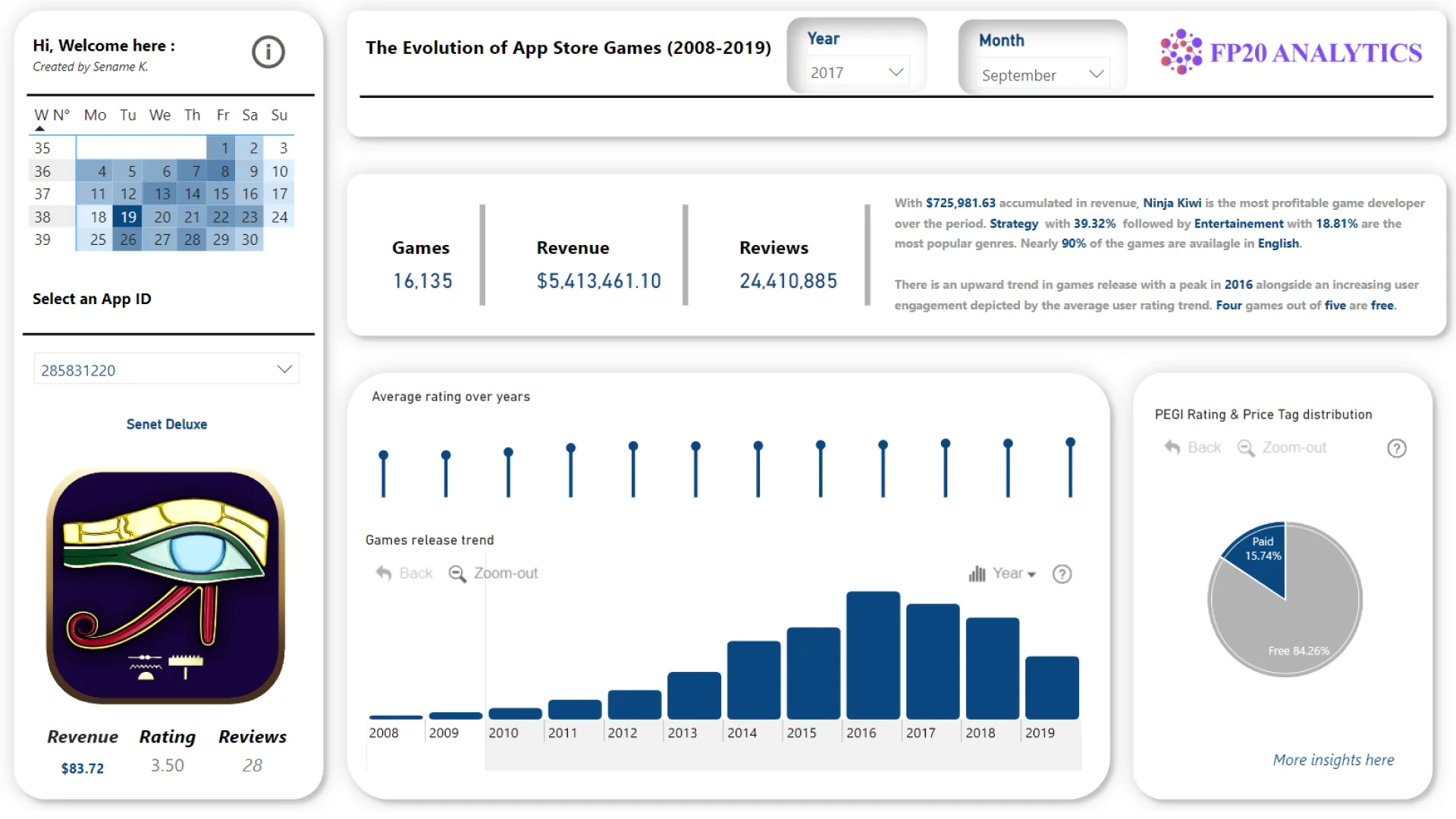
Task: Click the Paid 15.74% pie slice
Action: pos(1262,557)
